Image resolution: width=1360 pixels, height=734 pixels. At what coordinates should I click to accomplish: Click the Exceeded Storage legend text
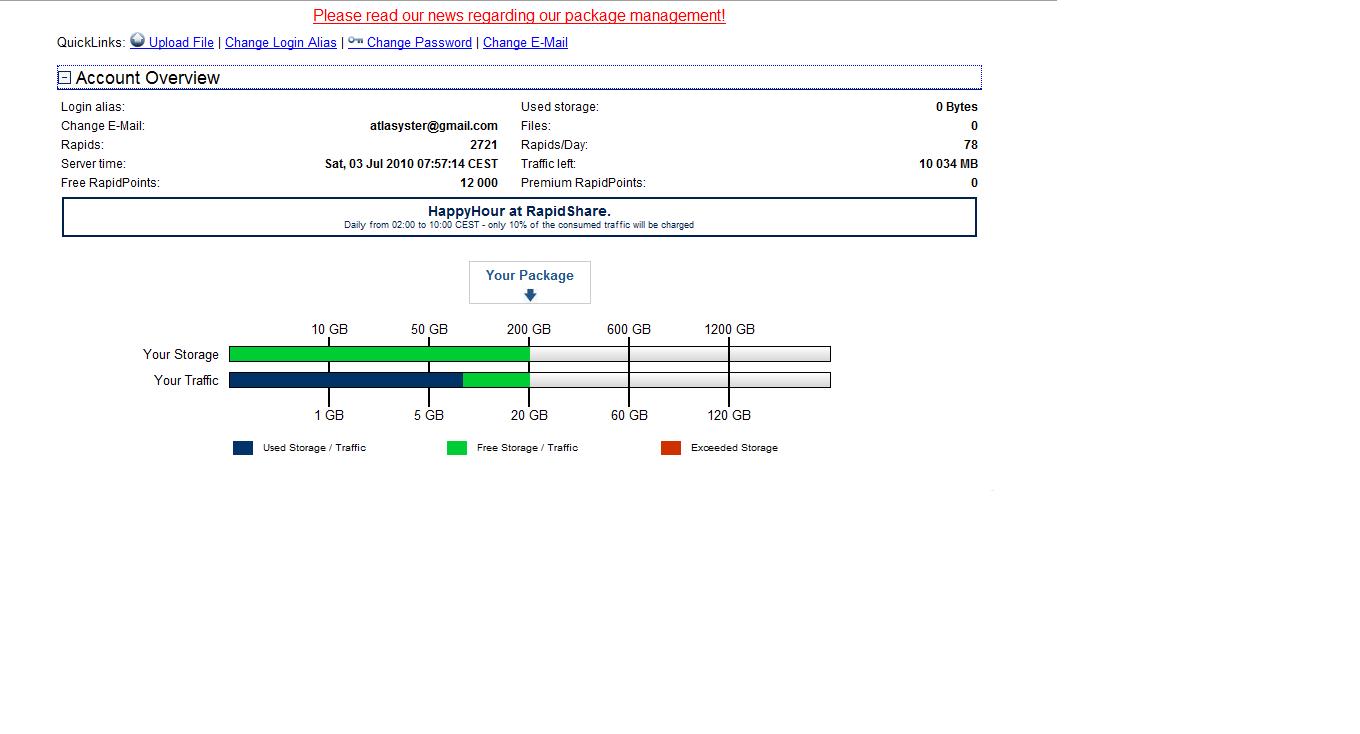734,448
